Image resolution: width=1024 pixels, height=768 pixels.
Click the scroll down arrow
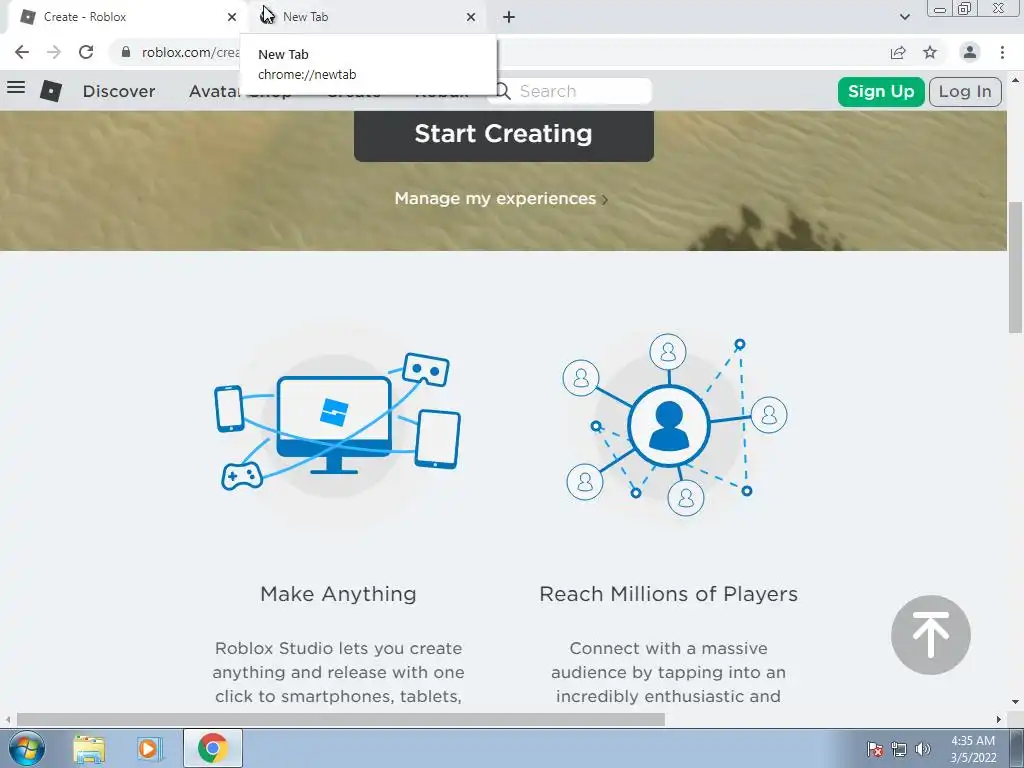point(1016,702)
